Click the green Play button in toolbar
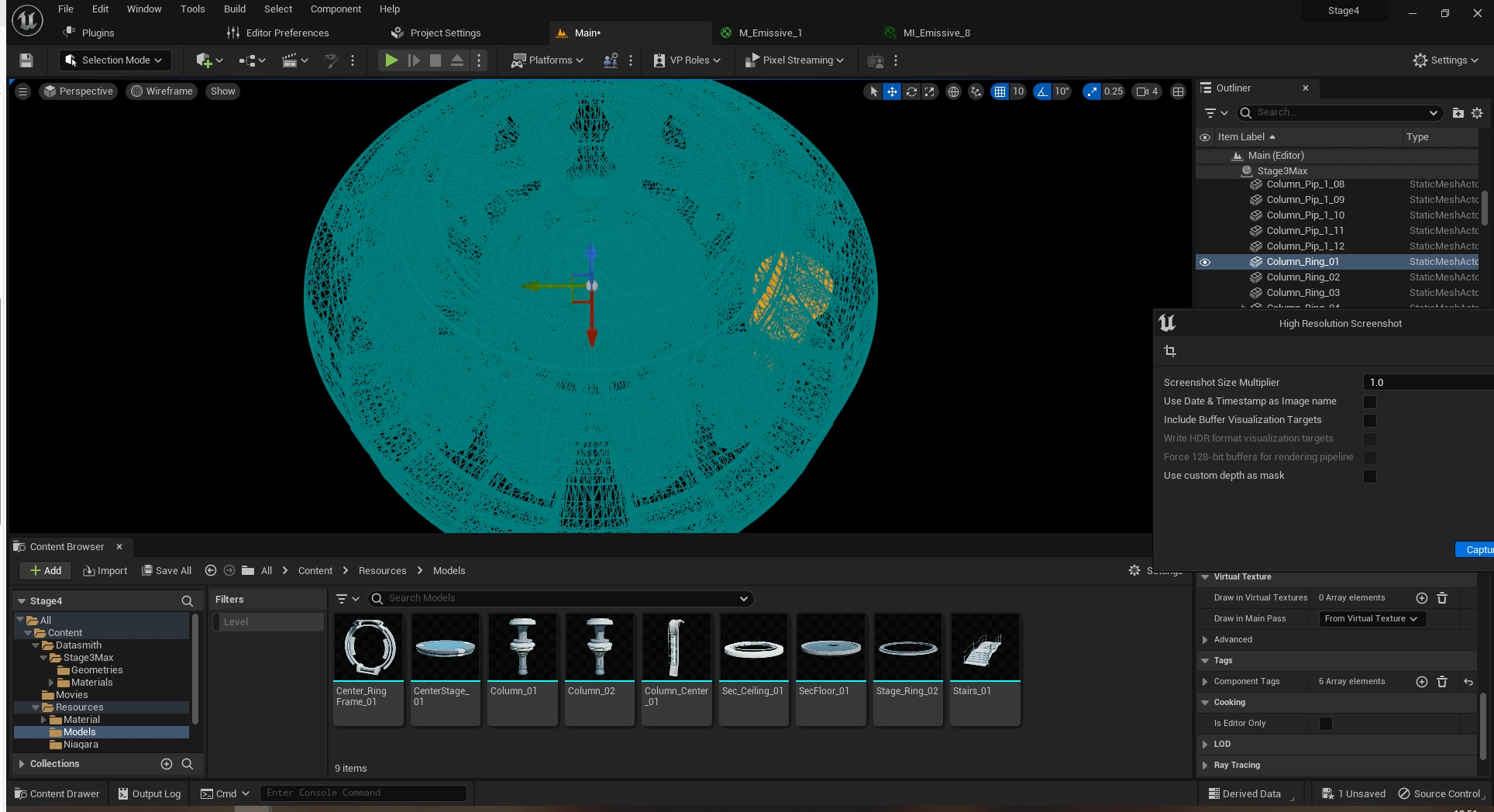Viewport: 1494px width, 812px height. (391, 60)
